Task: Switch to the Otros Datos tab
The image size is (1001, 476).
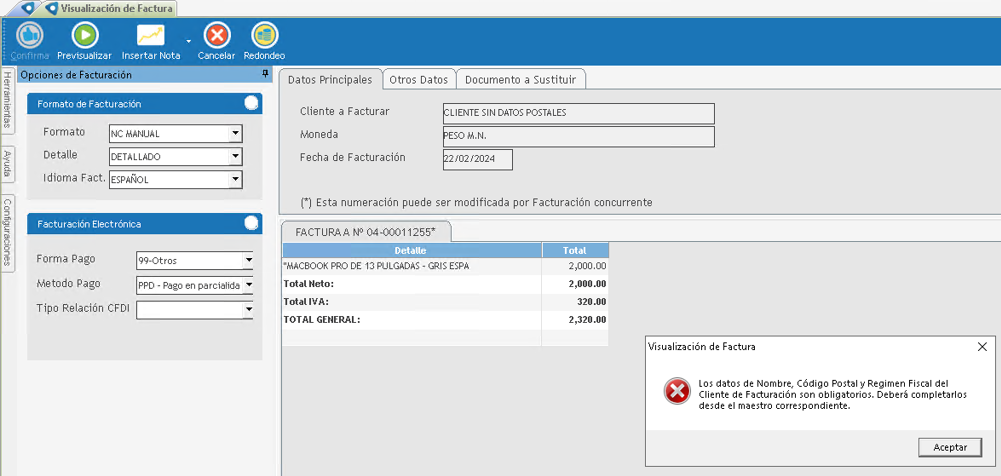Action: point(419,80)
